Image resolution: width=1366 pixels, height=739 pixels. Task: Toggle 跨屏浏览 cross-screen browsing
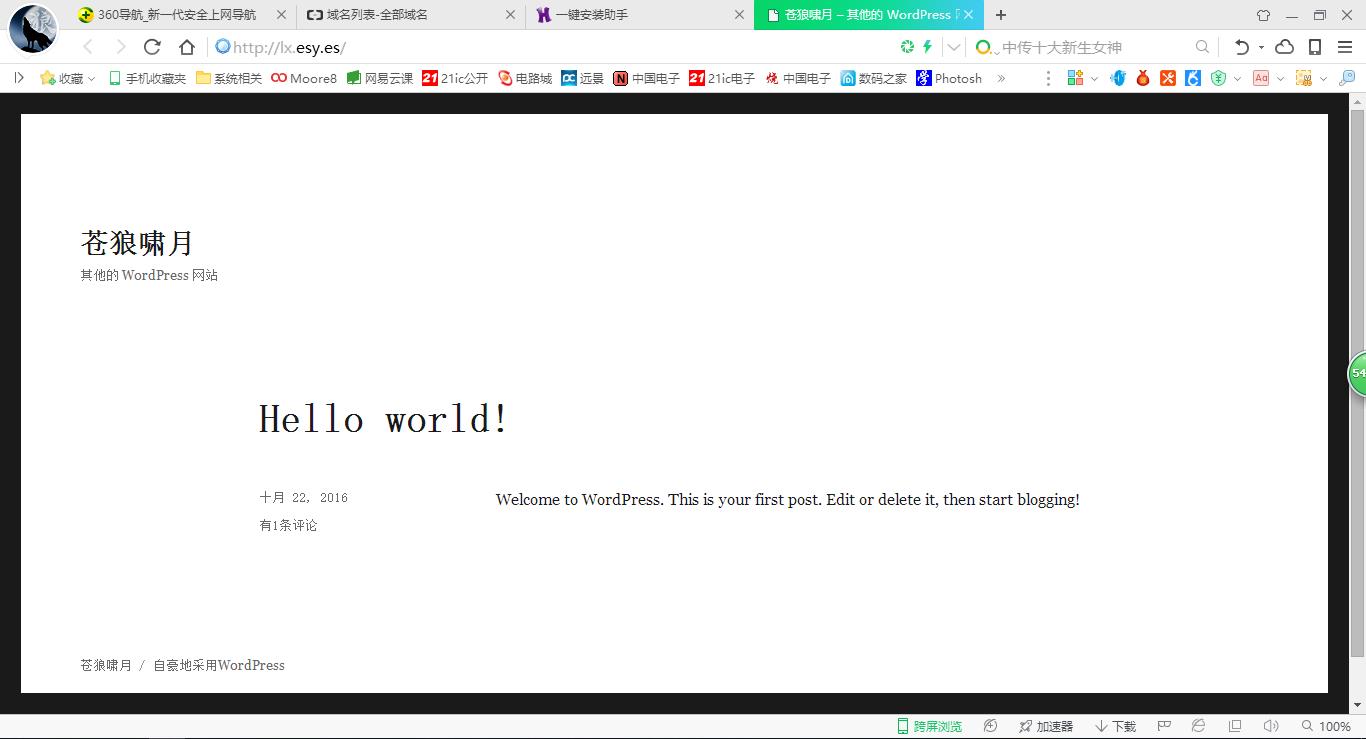(929, 726)
